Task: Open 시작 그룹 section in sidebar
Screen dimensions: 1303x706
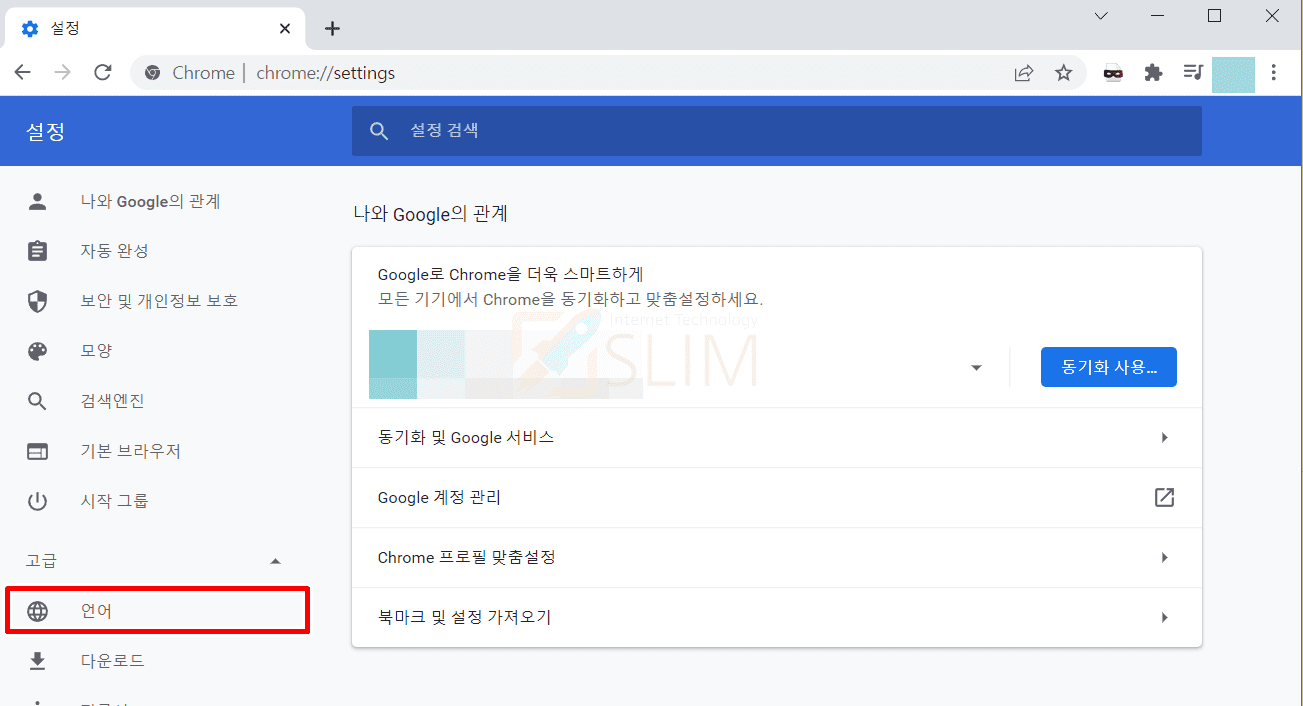Action: point(115,501)
